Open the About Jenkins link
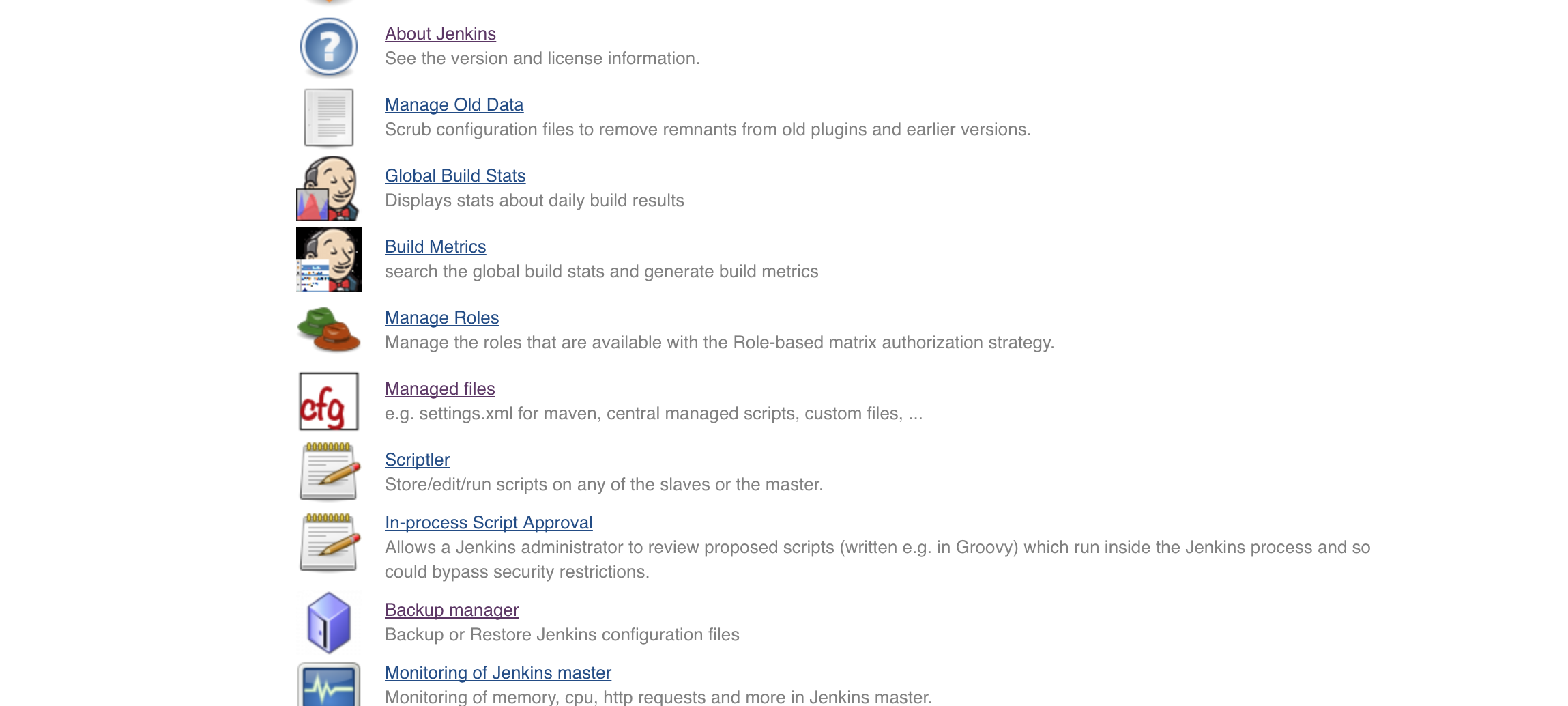1568x706 pixels. tap(440, 33)
